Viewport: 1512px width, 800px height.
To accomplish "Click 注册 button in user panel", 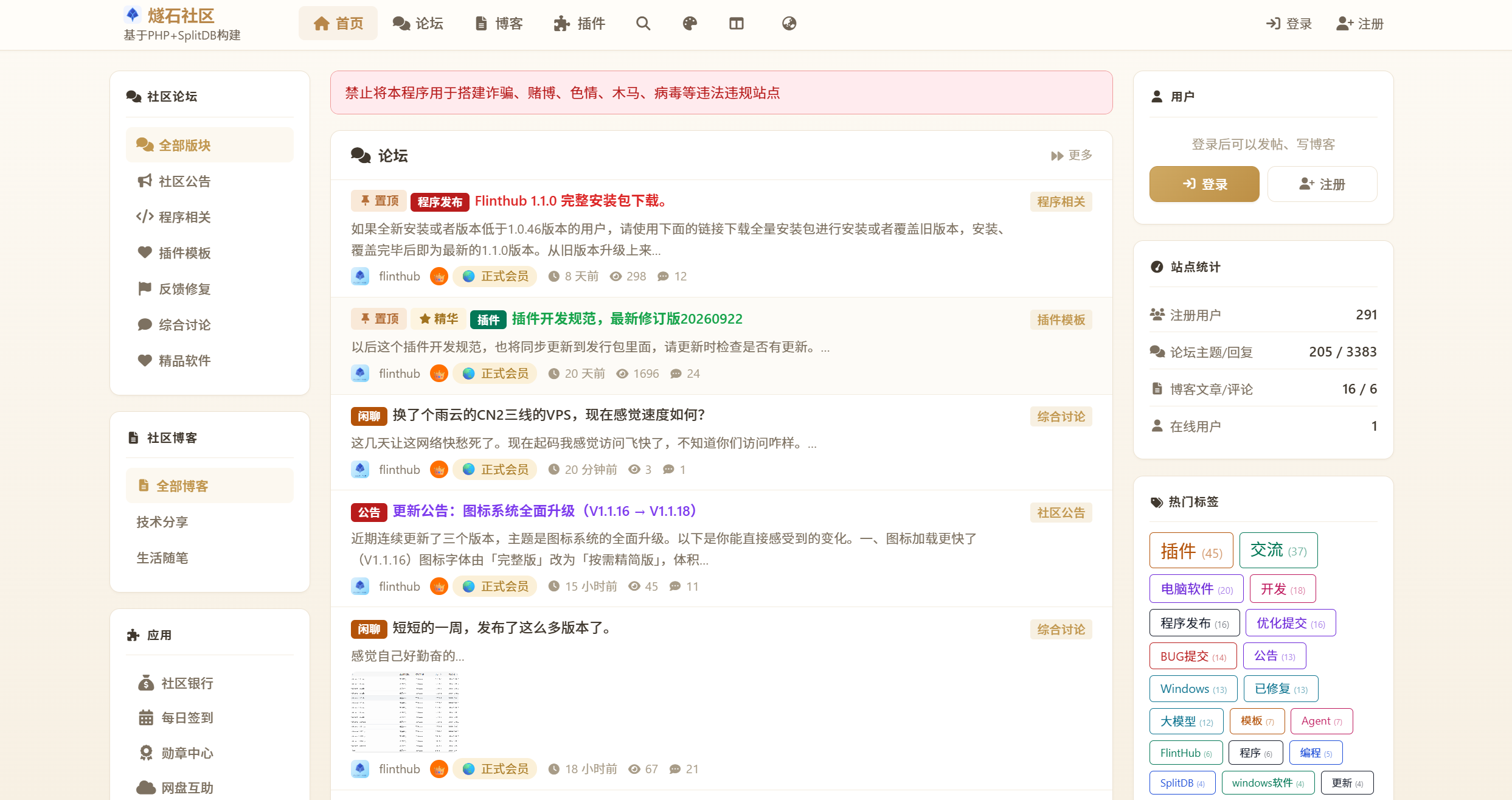I will 1322,184.
